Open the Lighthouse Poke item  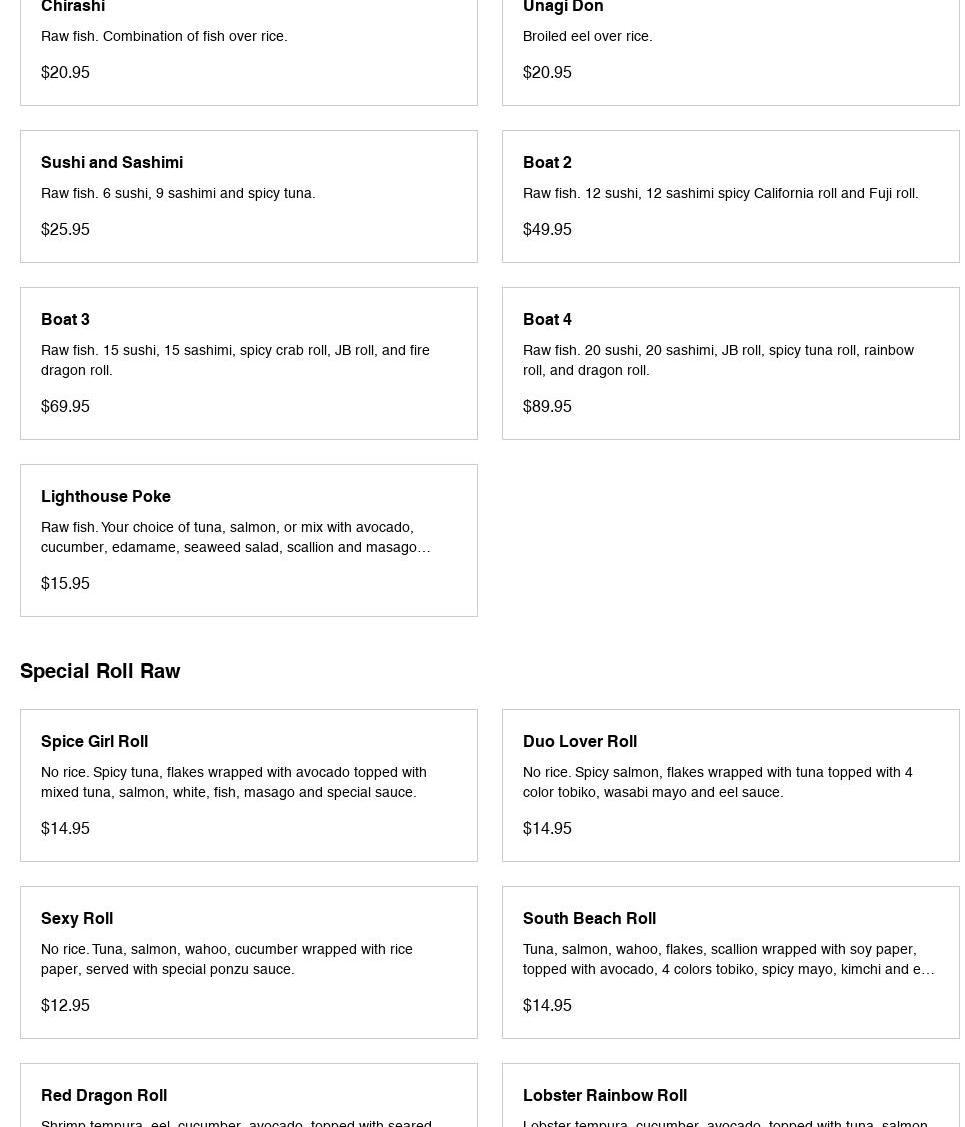pyautogui.click(x=248, y=540)
